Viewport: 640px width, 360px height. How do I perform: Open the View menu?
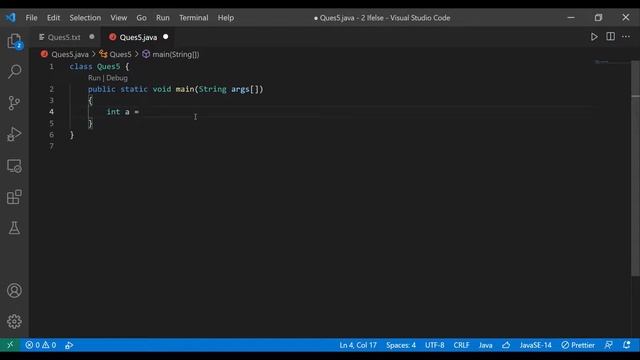pyautogui.click(x=118, y=18)
